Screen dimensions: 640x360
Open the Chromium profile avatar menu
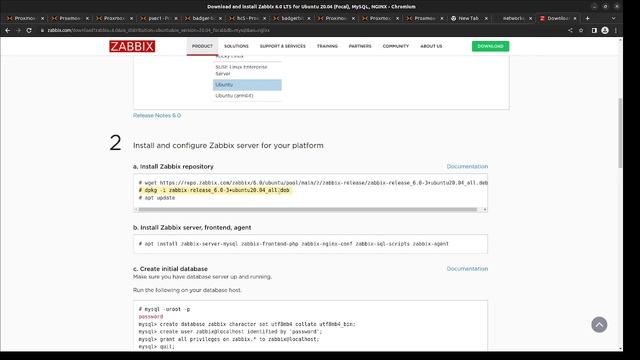[x=605, y=30]
